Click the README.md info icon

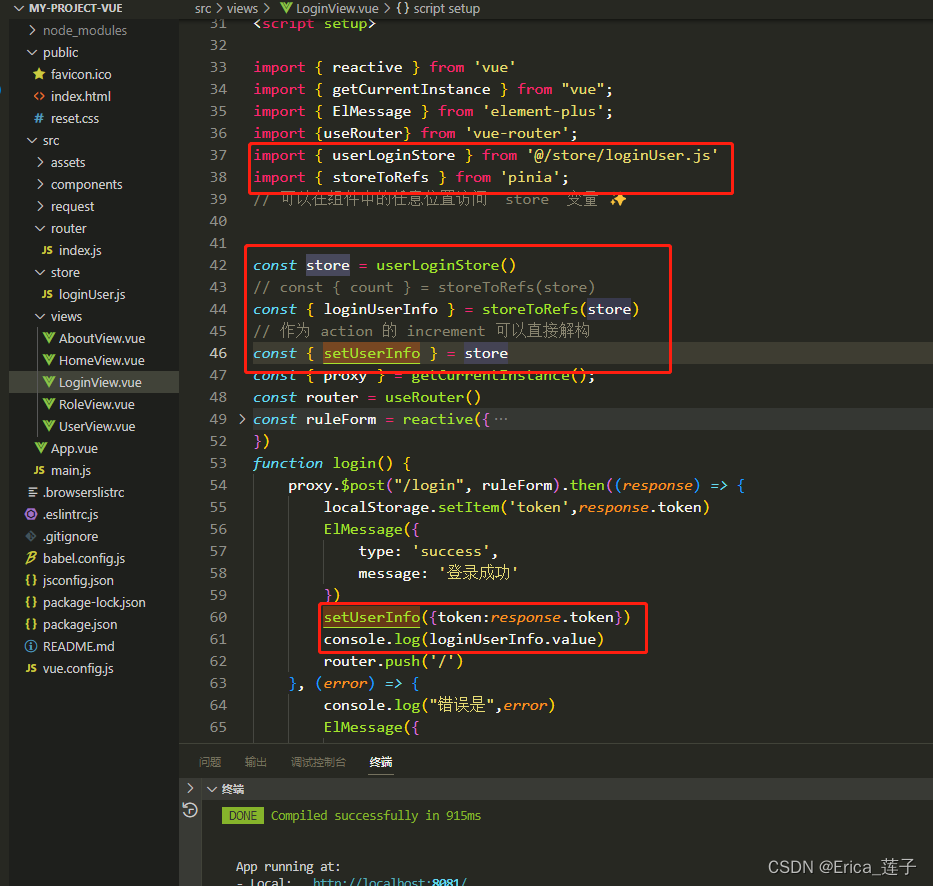tap(31, 647)
